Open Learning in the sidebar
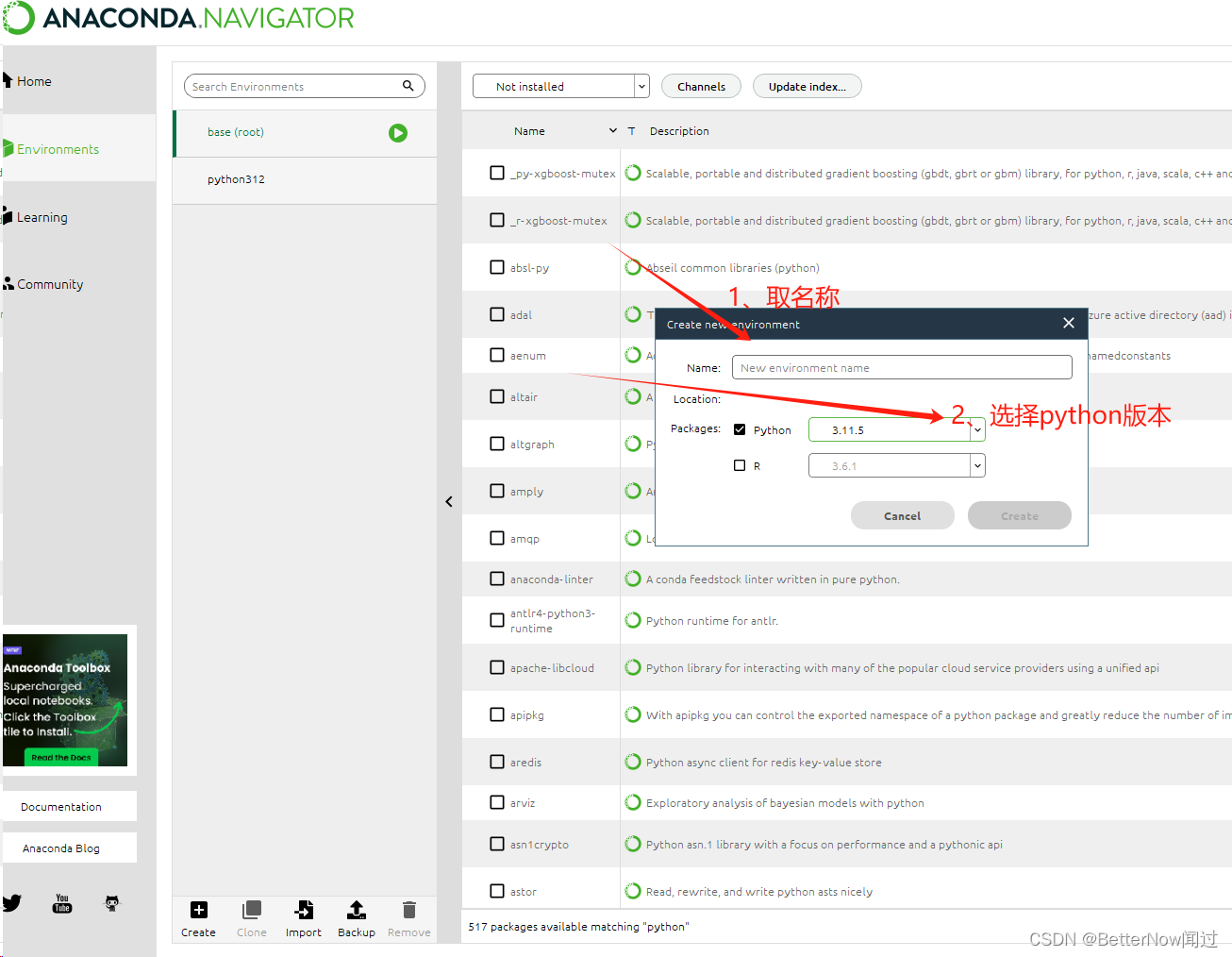The height and width of the screenshot is (957, 1232). 42,217
